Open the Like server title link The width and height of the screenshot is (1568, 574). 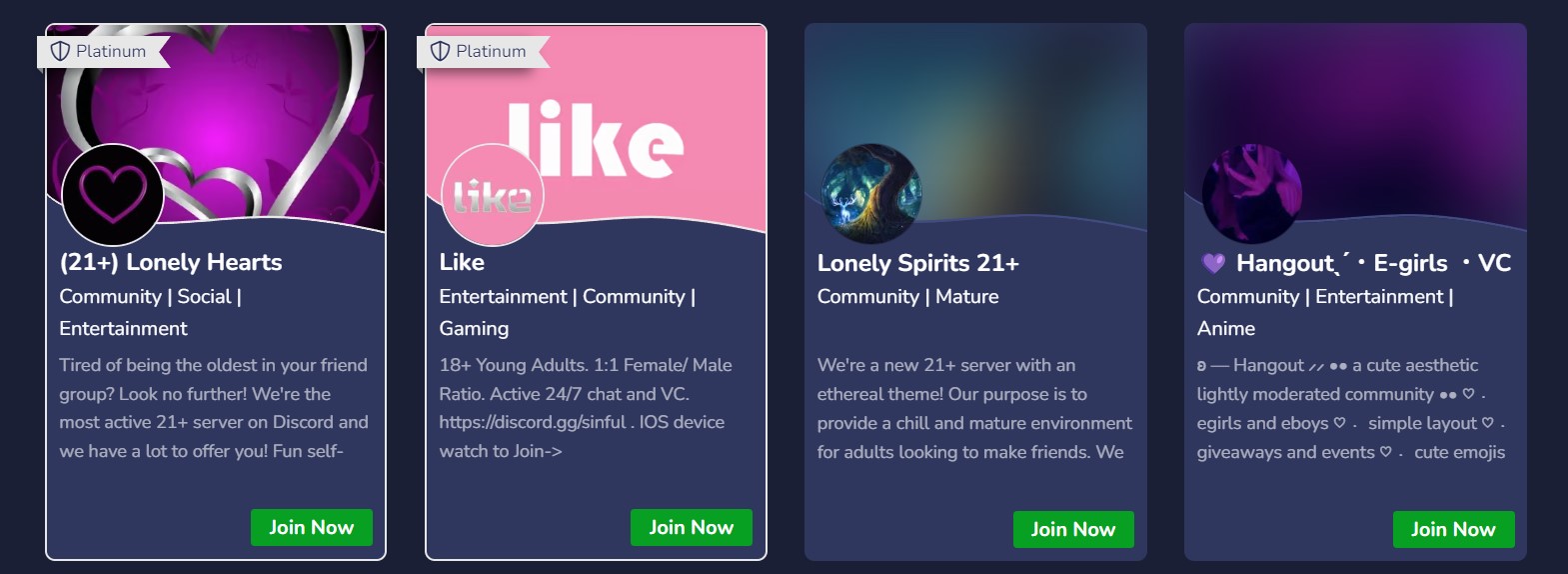[462, 262]
